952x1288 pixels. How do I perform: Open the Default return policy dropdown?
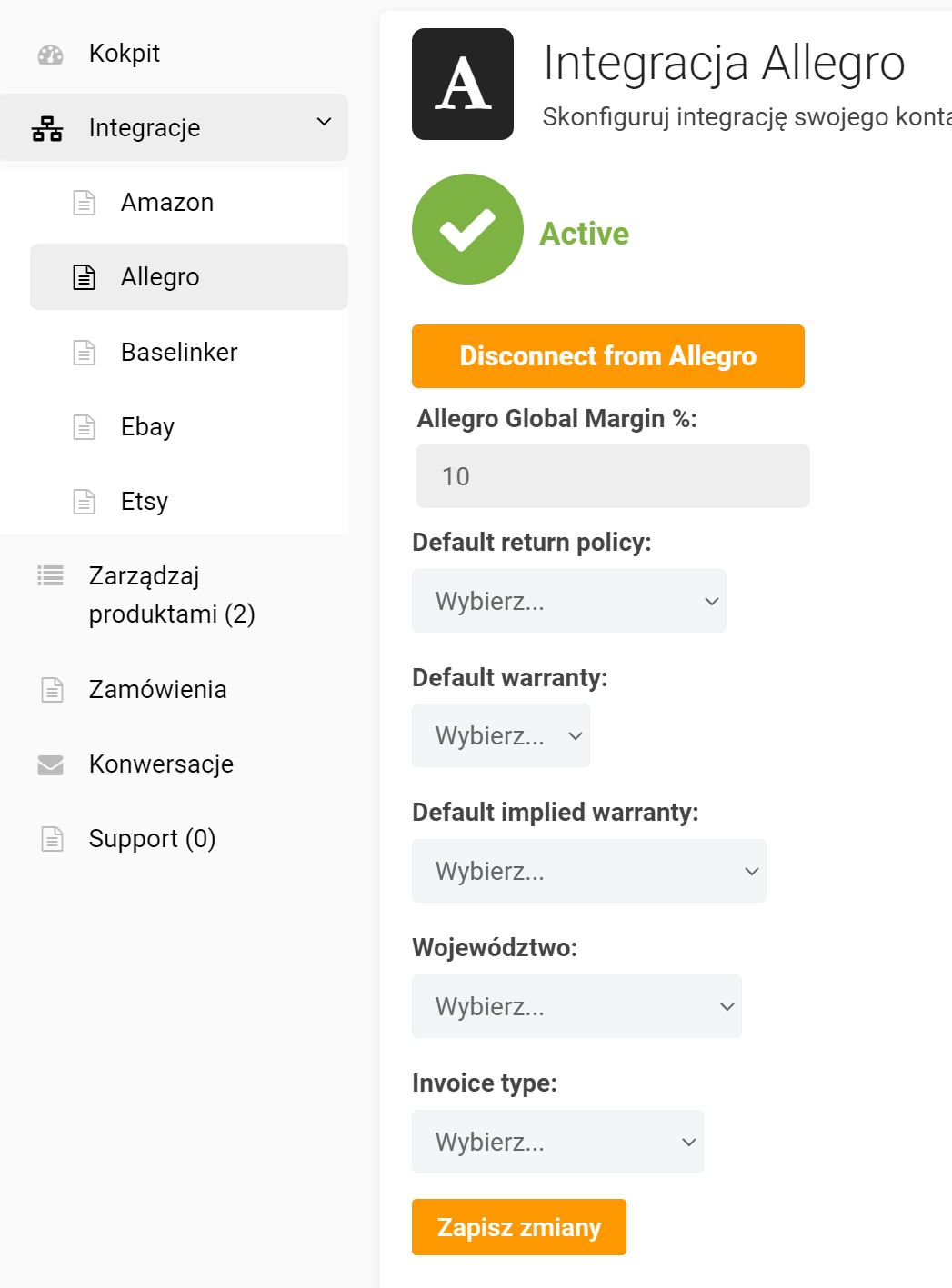pyautogui.click(x=568, y=601)
